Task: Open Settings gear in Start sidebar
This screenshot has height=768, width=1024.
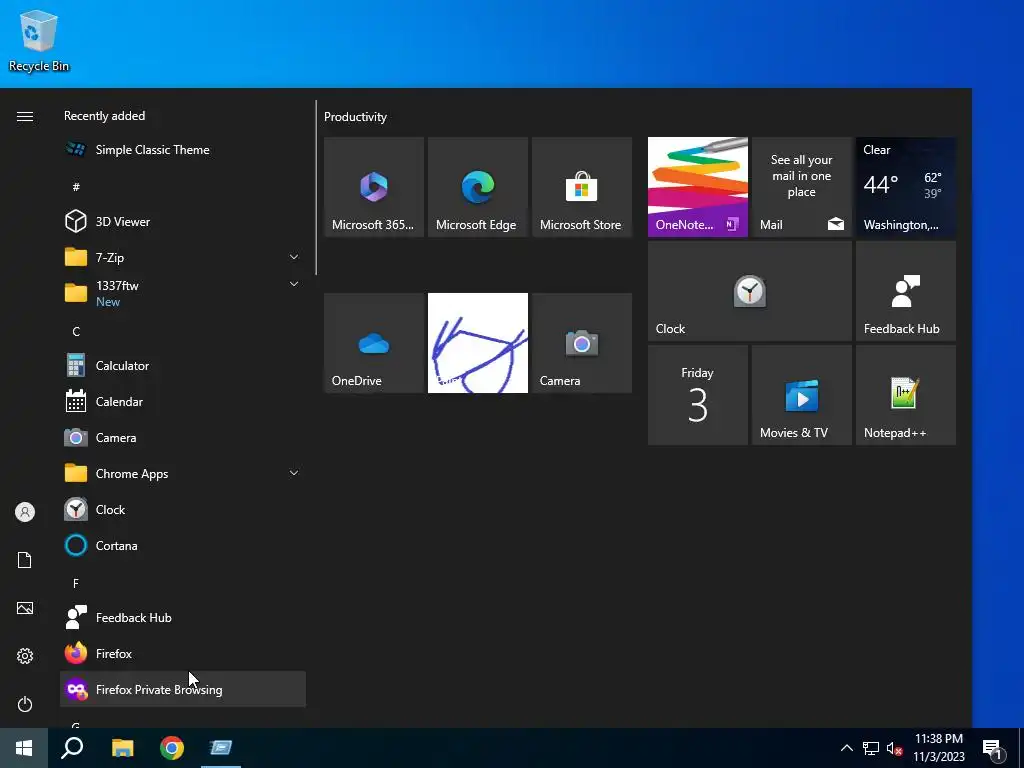Action: coord(25,656)
